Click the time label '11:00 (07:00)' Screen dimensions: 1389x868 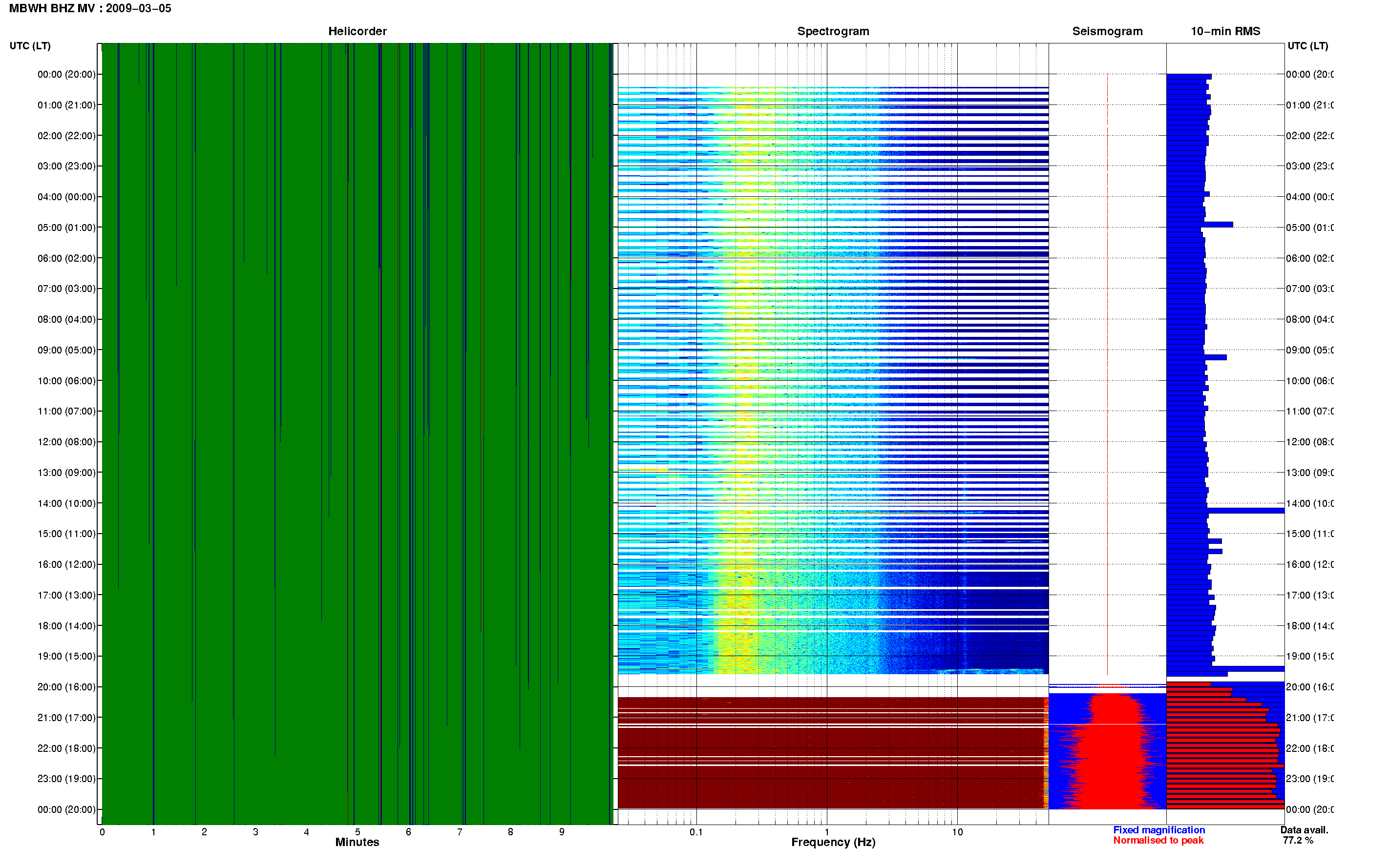pos(66,411)
